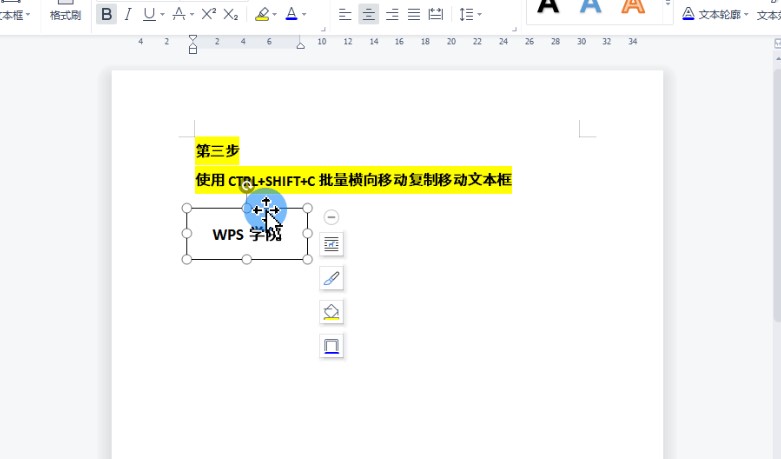Apply strikethrough to text
Viewport: 781px width, 459px height.
pos(178,14)
